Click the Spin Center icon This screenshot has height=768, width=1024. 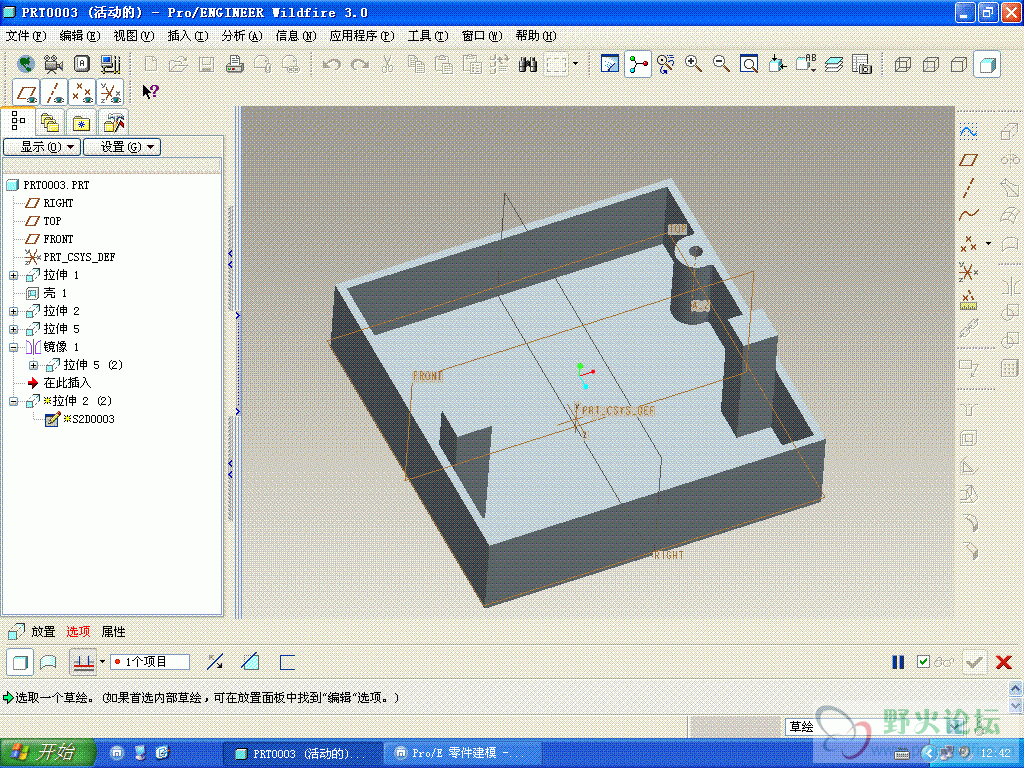click(637, 64)
